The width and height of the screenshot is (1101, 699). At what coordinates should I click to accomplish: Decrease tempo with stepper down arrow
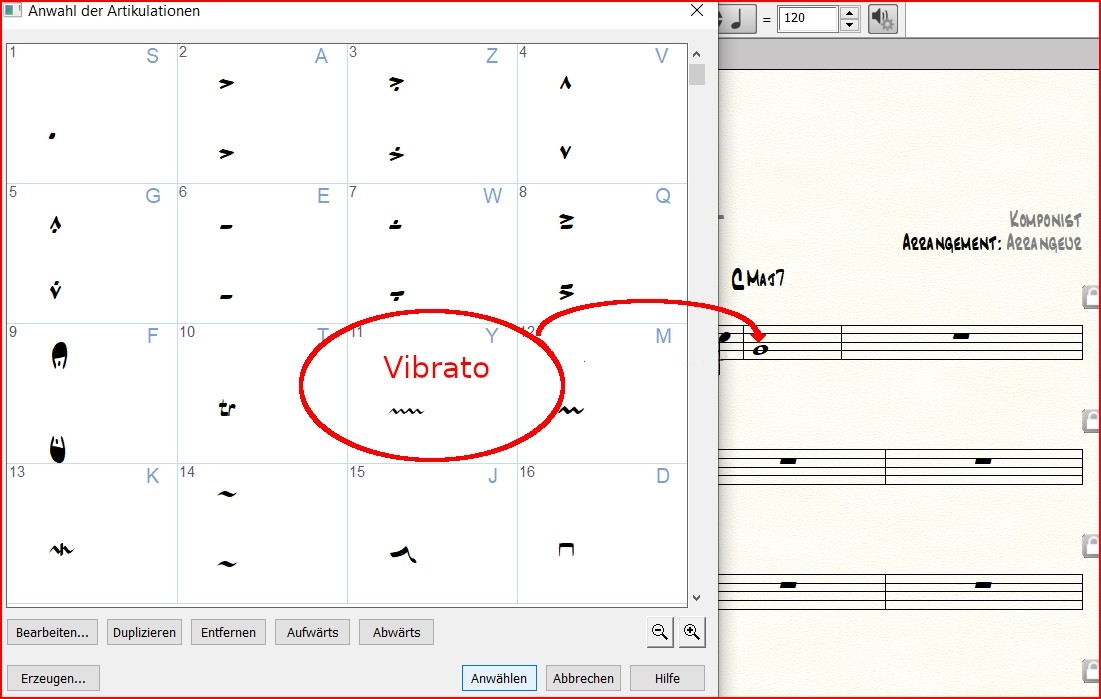pos(850,25)
